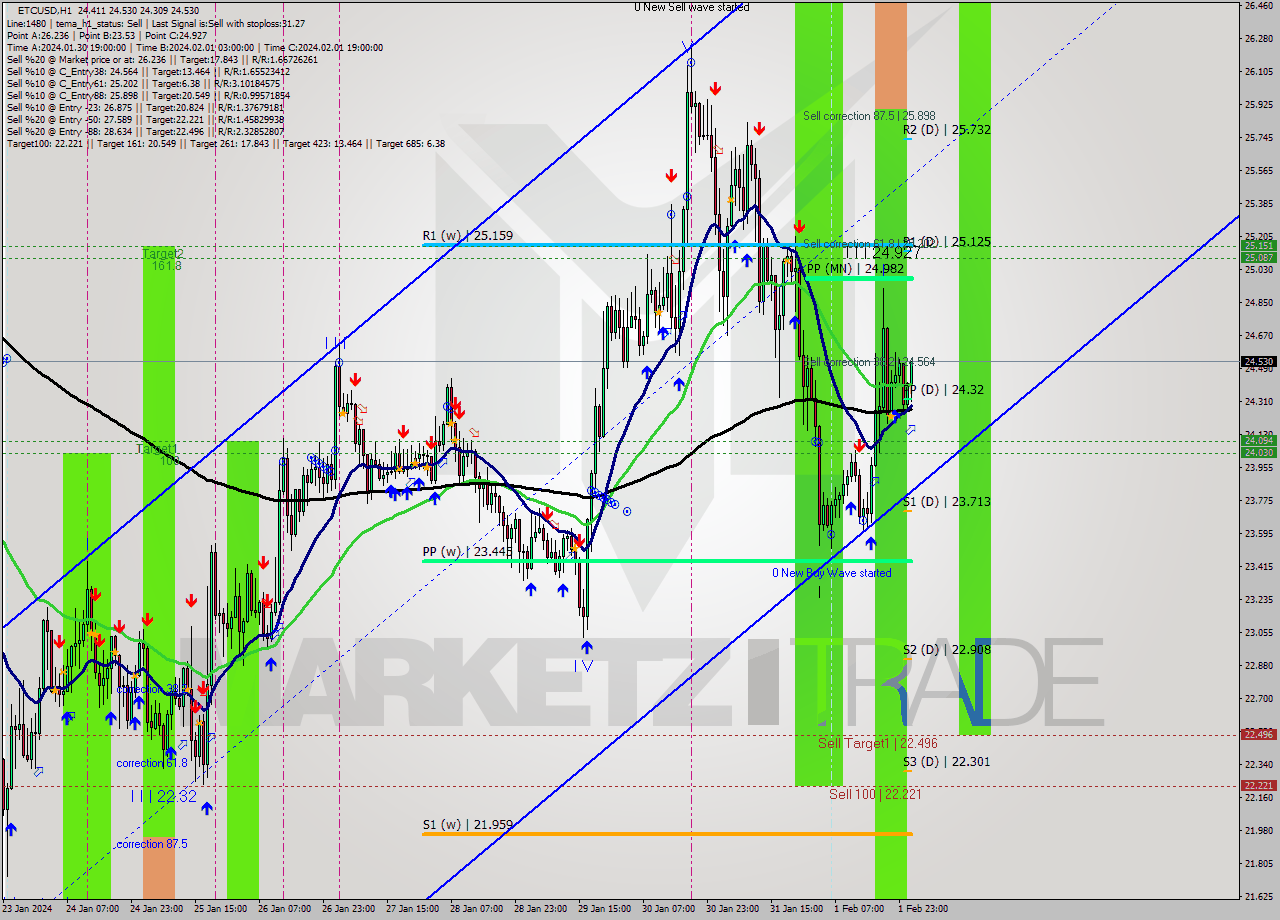Click the '0 New Buy Wave started' annotation

831,573
